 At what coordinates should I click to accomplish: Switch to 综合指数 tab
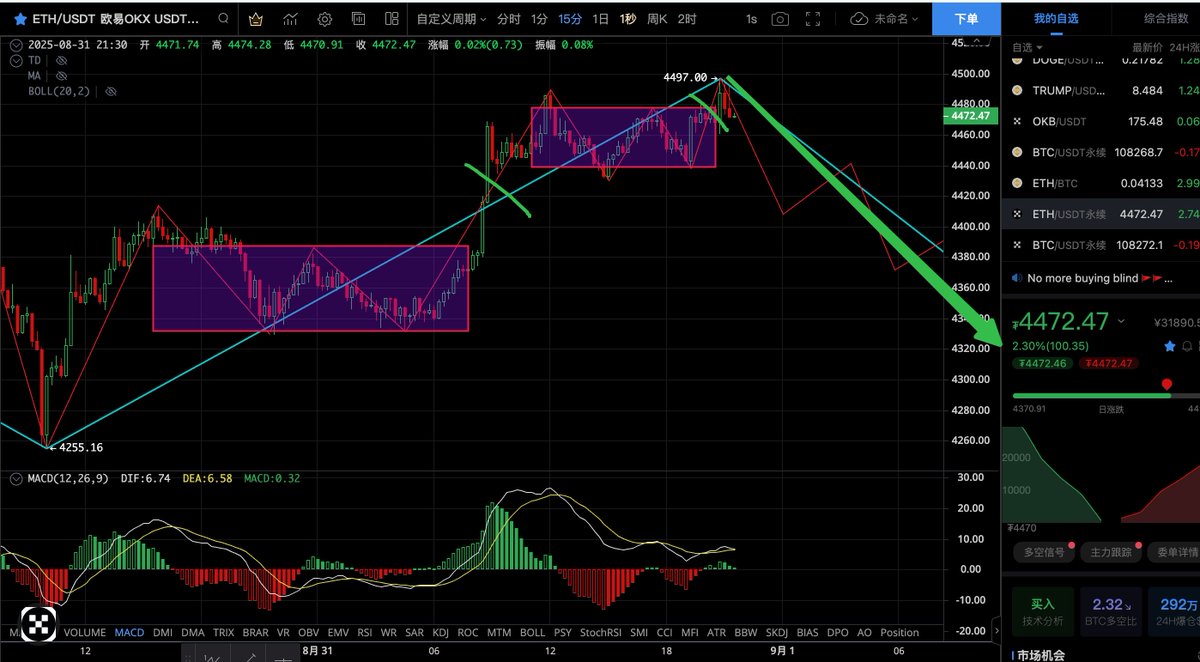pyautogui.click(x=1167, y=19)
